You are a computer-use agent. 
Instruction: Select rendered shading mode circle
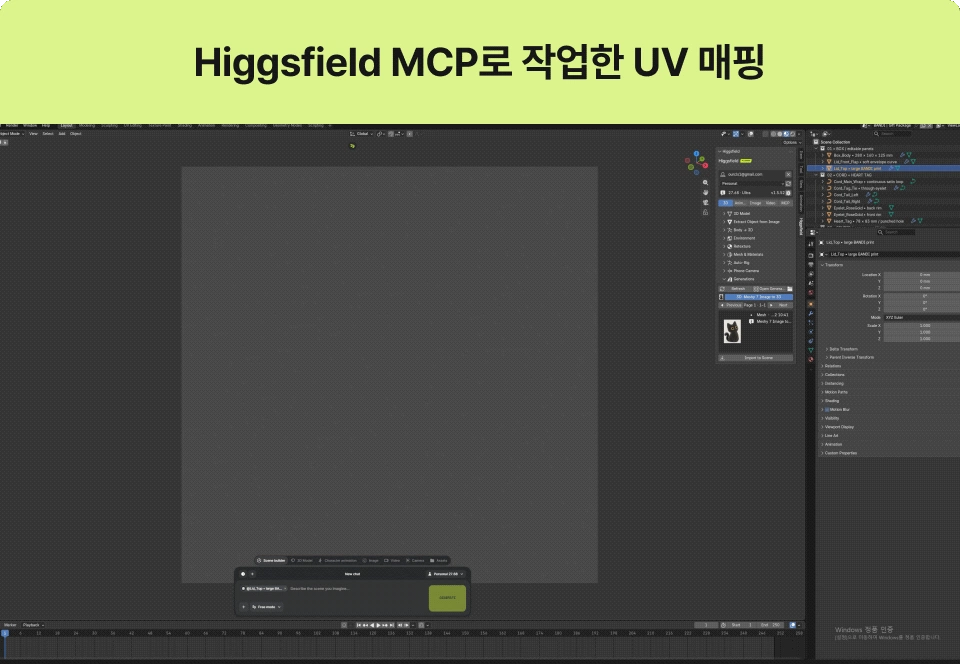click(x=792, y=134)
